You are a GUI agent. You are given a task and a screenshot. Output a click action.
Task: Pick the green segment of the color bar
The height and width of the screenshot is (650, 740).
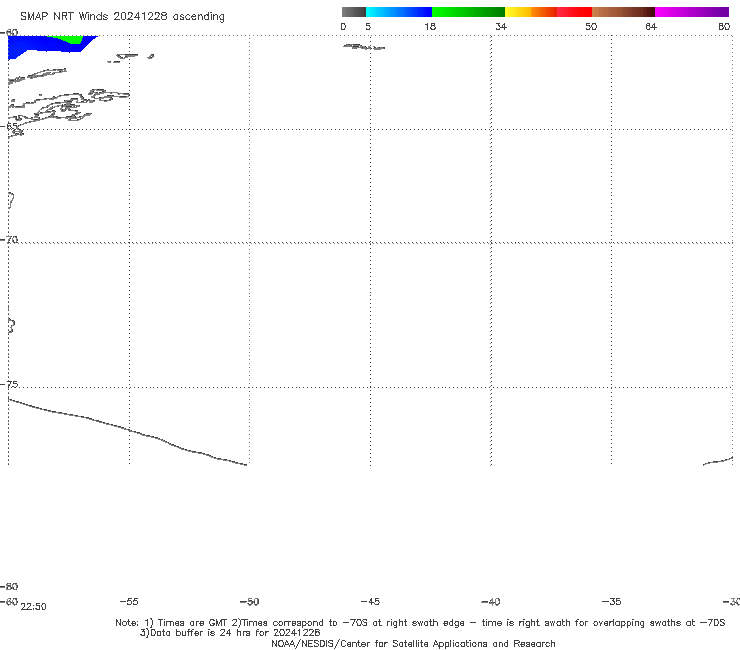point(468,12)
